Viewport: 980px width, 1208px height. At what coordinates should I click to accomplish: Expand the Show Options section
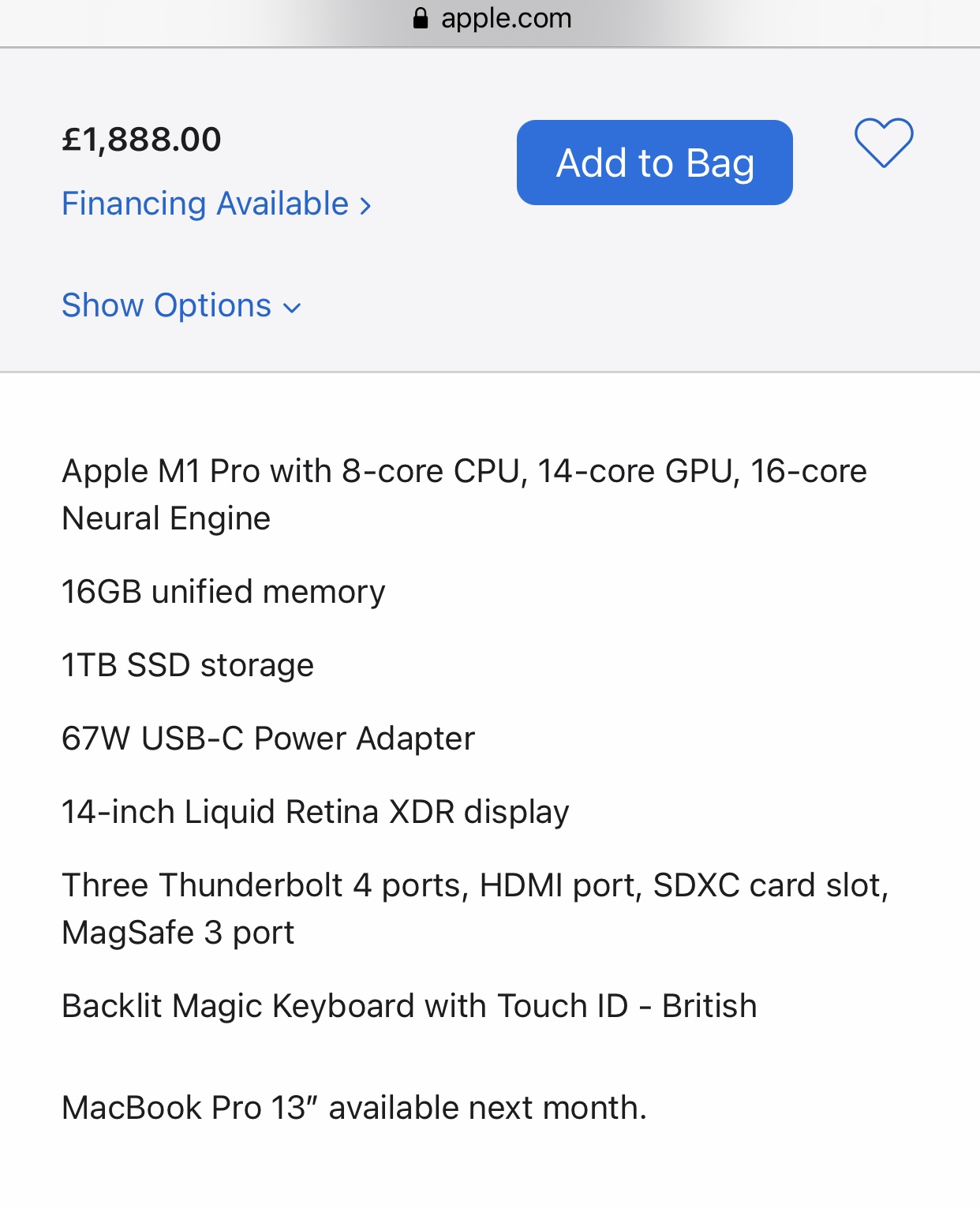click(166, 305)
